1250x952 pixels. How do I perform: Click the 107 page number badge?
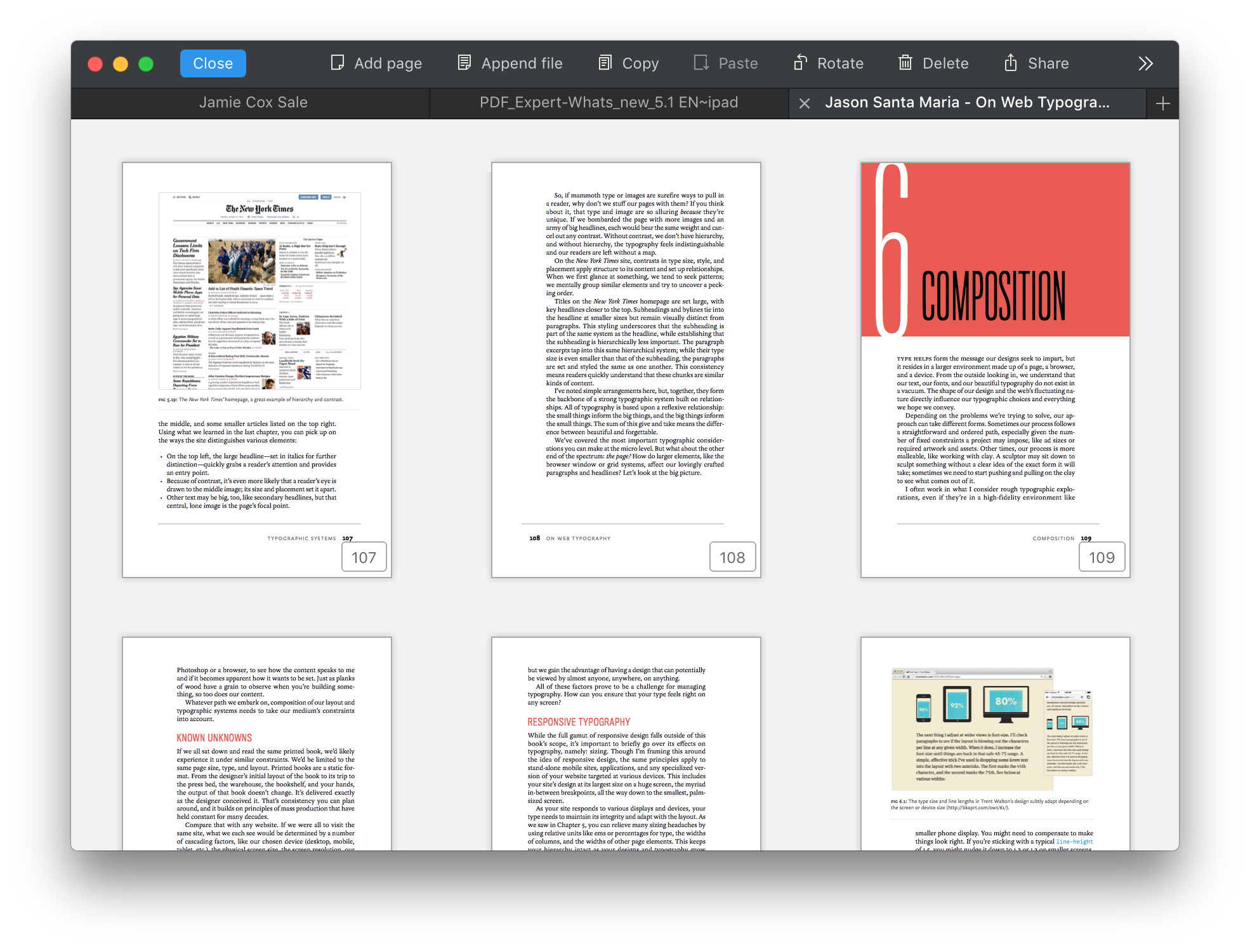[364, 557]
